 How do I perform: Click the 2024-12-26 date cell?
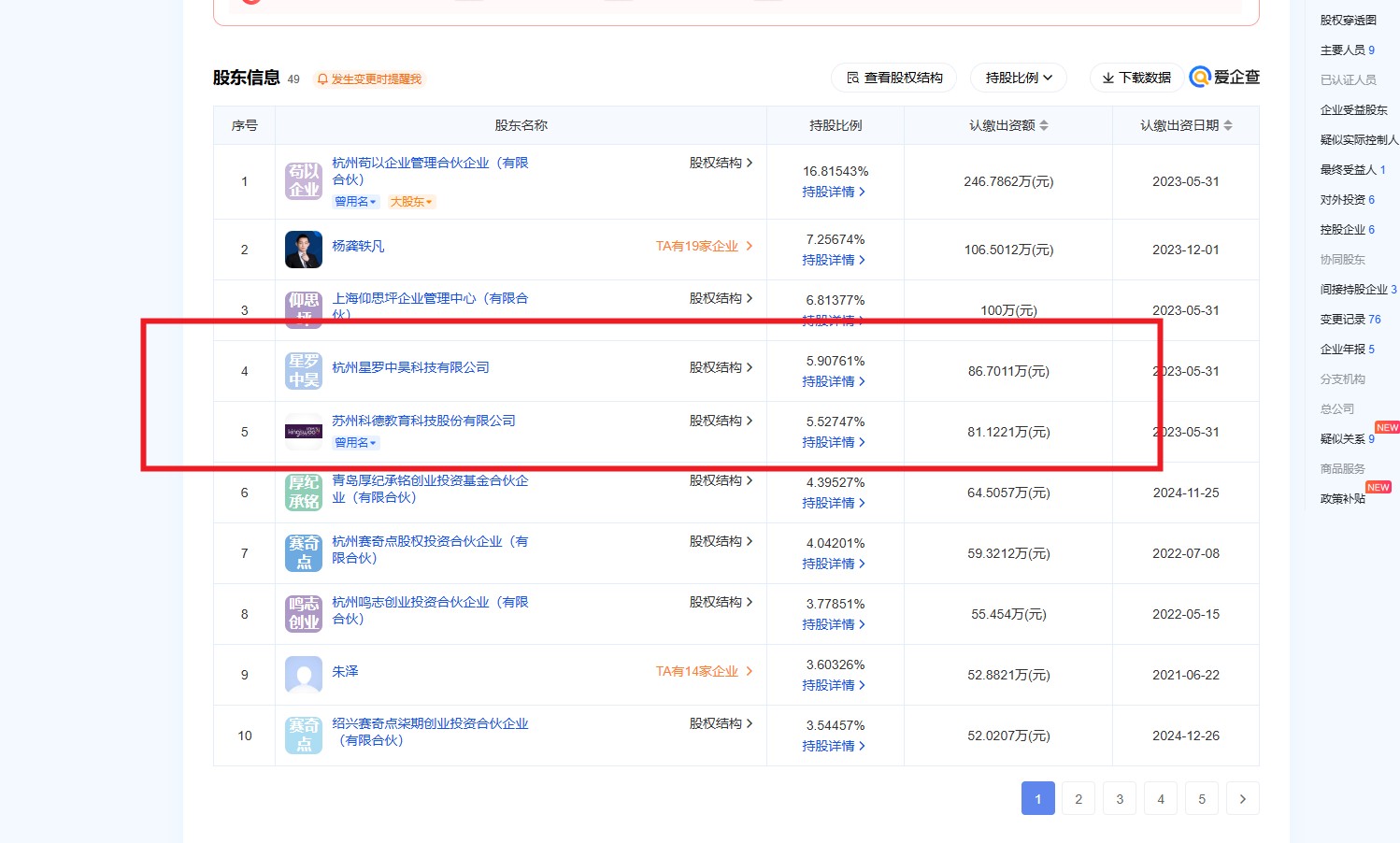pos(1186,736)
